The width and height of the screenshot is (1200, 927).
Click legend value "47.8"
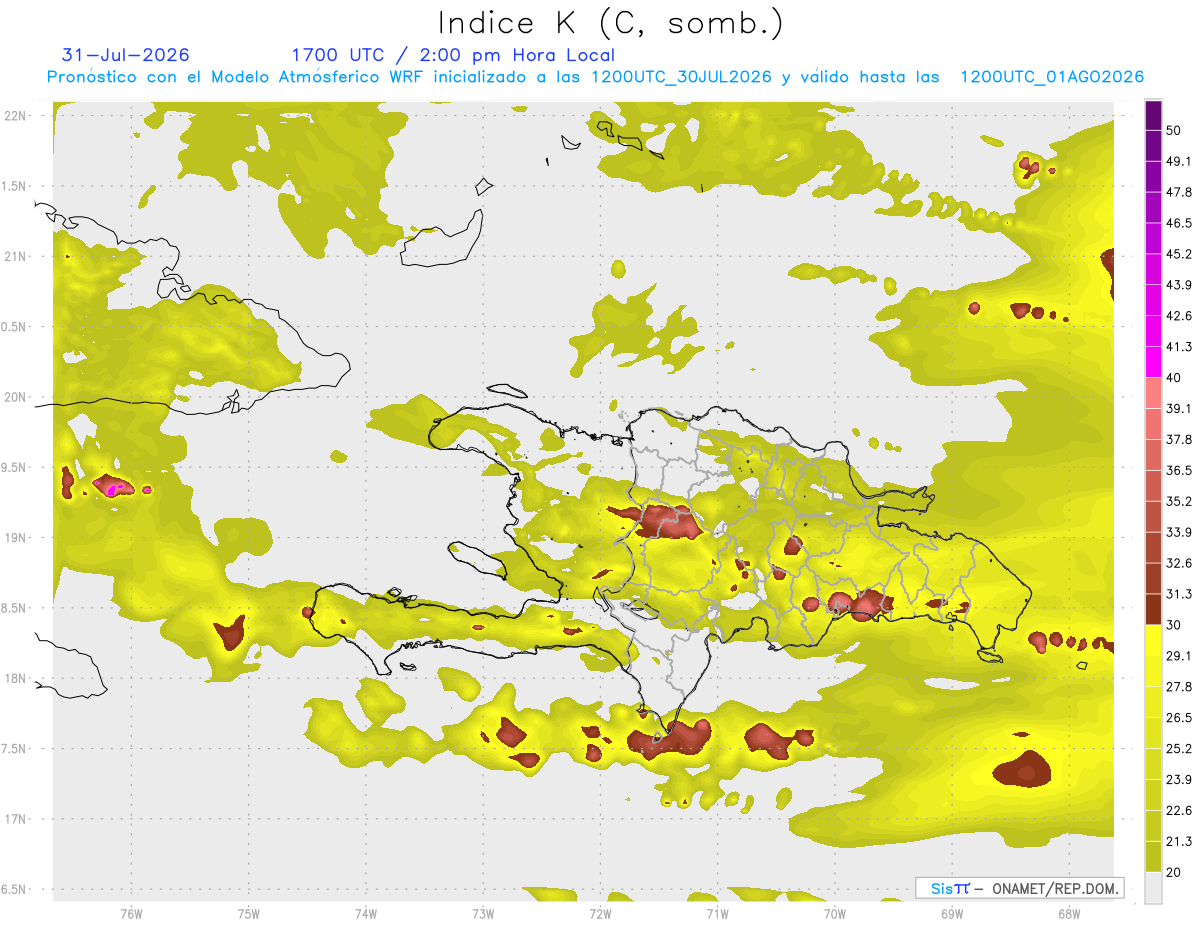click(x=1178, y=192)
